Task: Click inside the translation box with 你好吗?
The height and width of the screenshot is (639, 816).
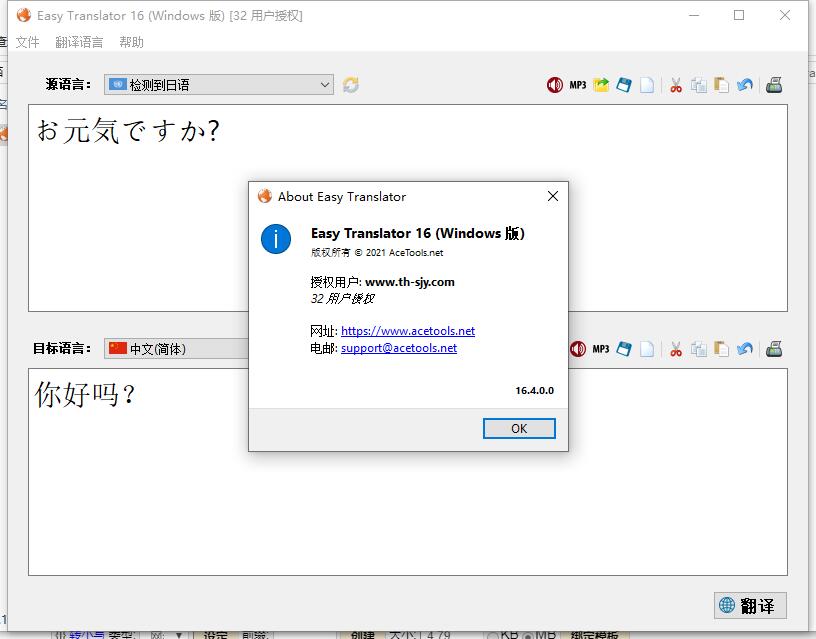Action: [407, 472]
